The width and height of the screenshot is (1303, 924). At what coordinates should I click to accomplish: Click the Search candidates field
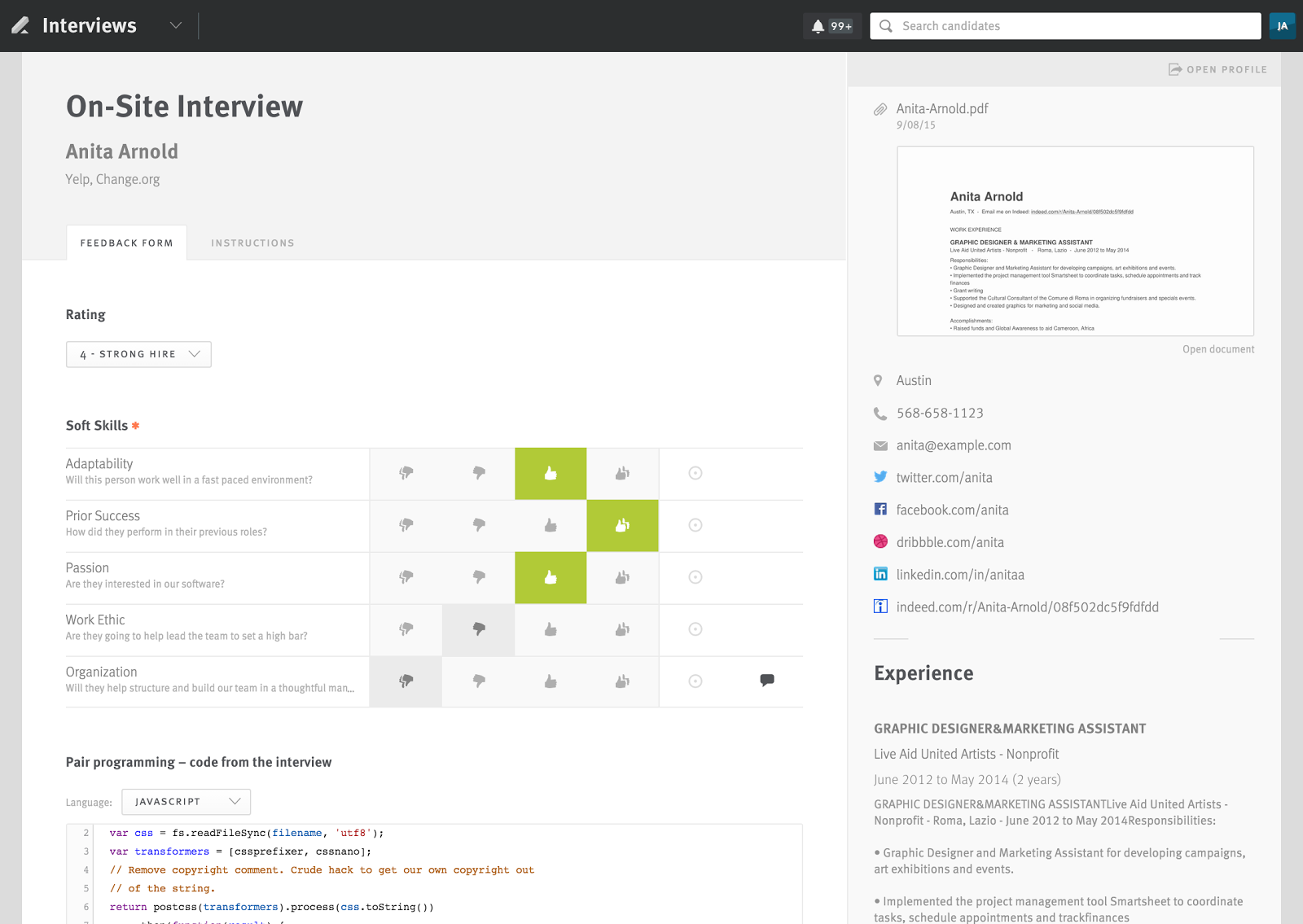coord(1065,26)
